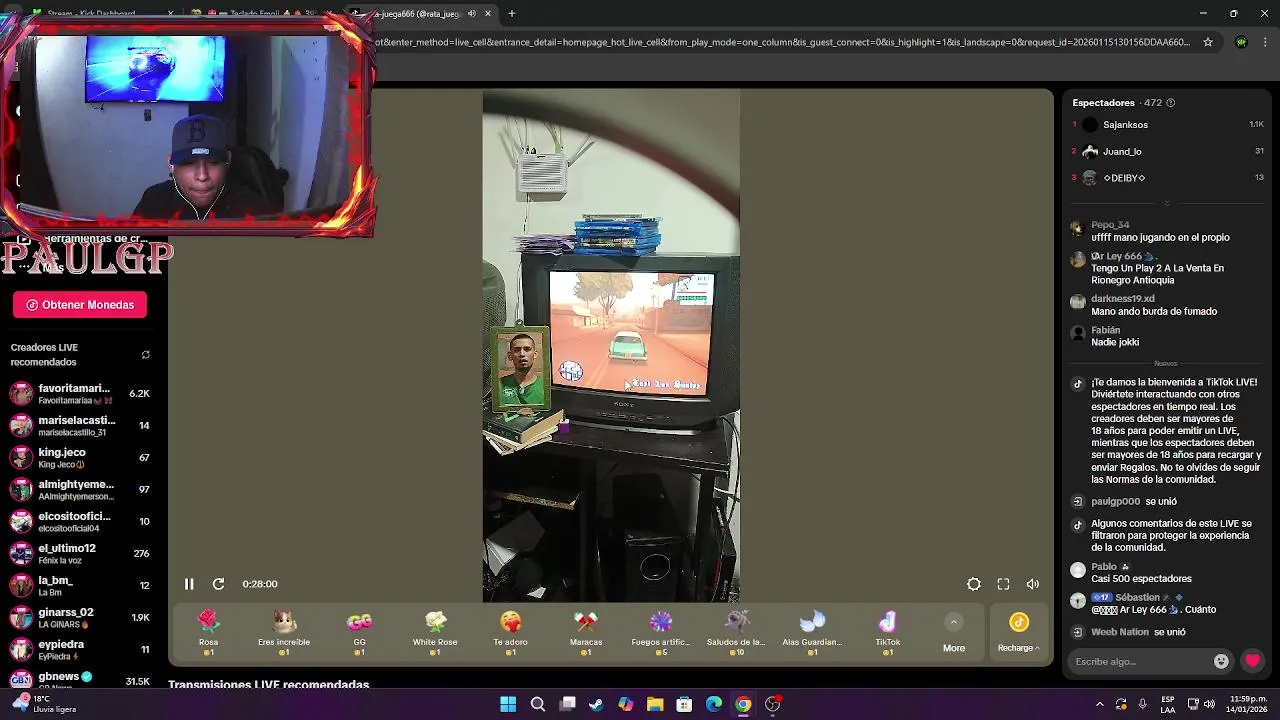The image size is (1280, 720).
Task: Open elcositoofici... recommended creator
Action: coord(80,522)
